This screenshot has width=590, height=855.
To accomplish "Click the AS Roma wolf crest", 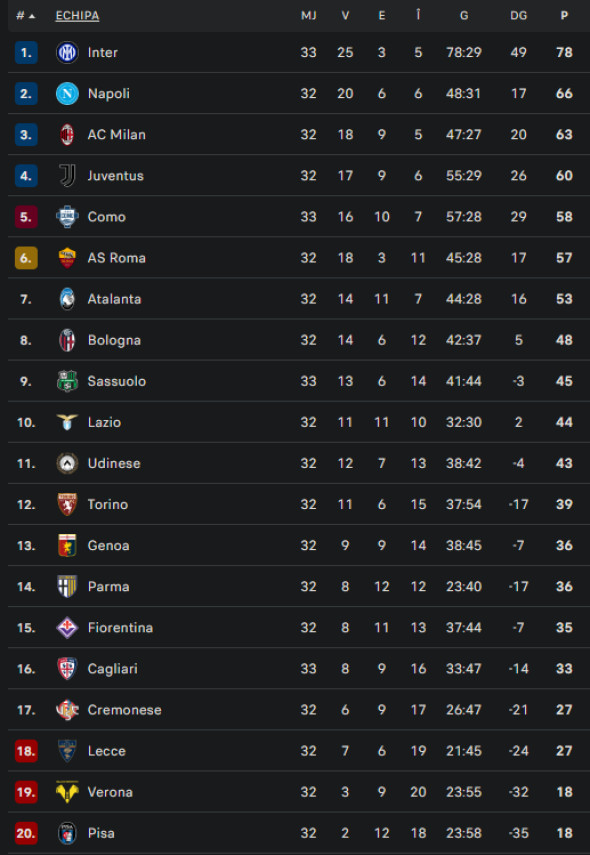I will coord(66,257).
